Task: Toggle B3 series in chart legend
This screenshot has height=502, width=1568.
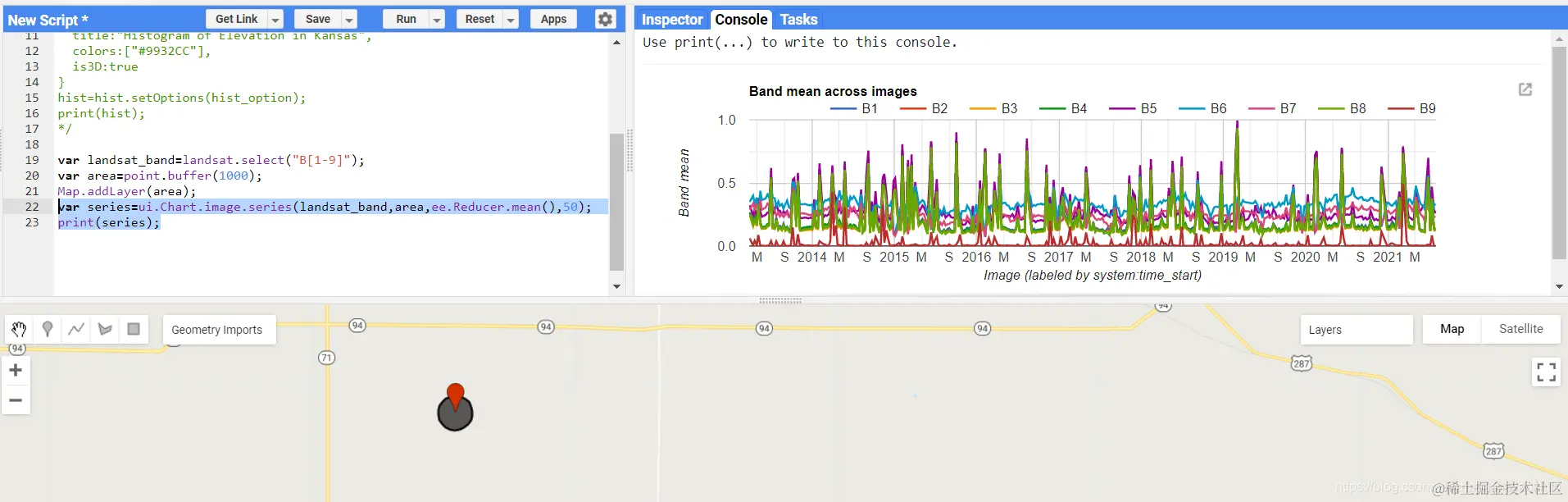Action: (x=993, y=108)
